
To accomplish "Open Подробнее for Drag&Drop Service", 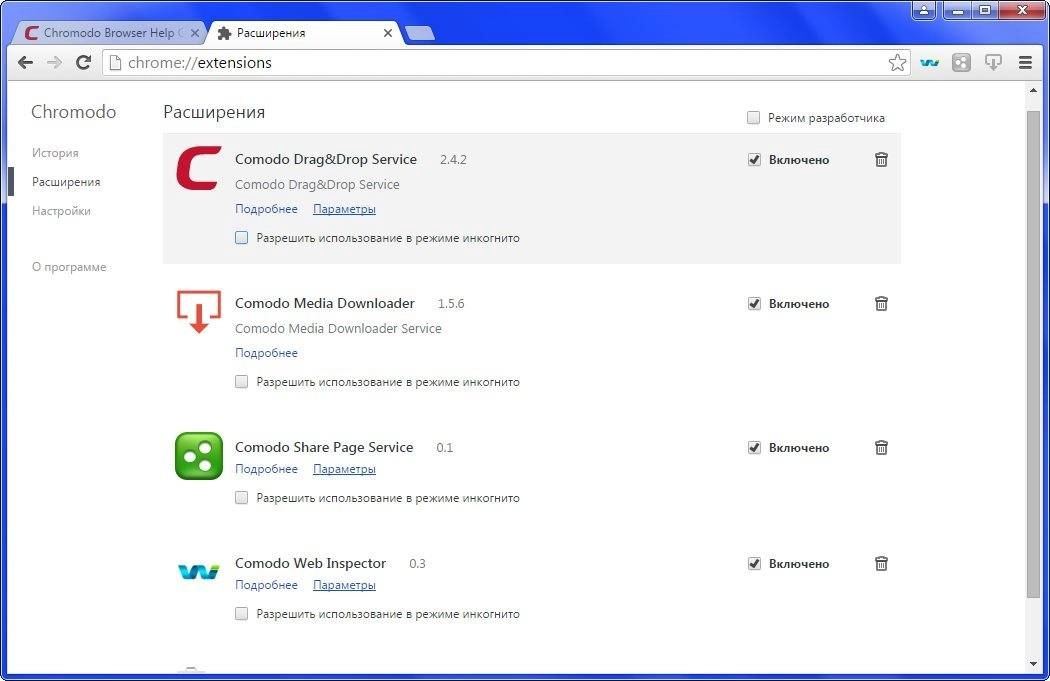I will pos(266,209).
